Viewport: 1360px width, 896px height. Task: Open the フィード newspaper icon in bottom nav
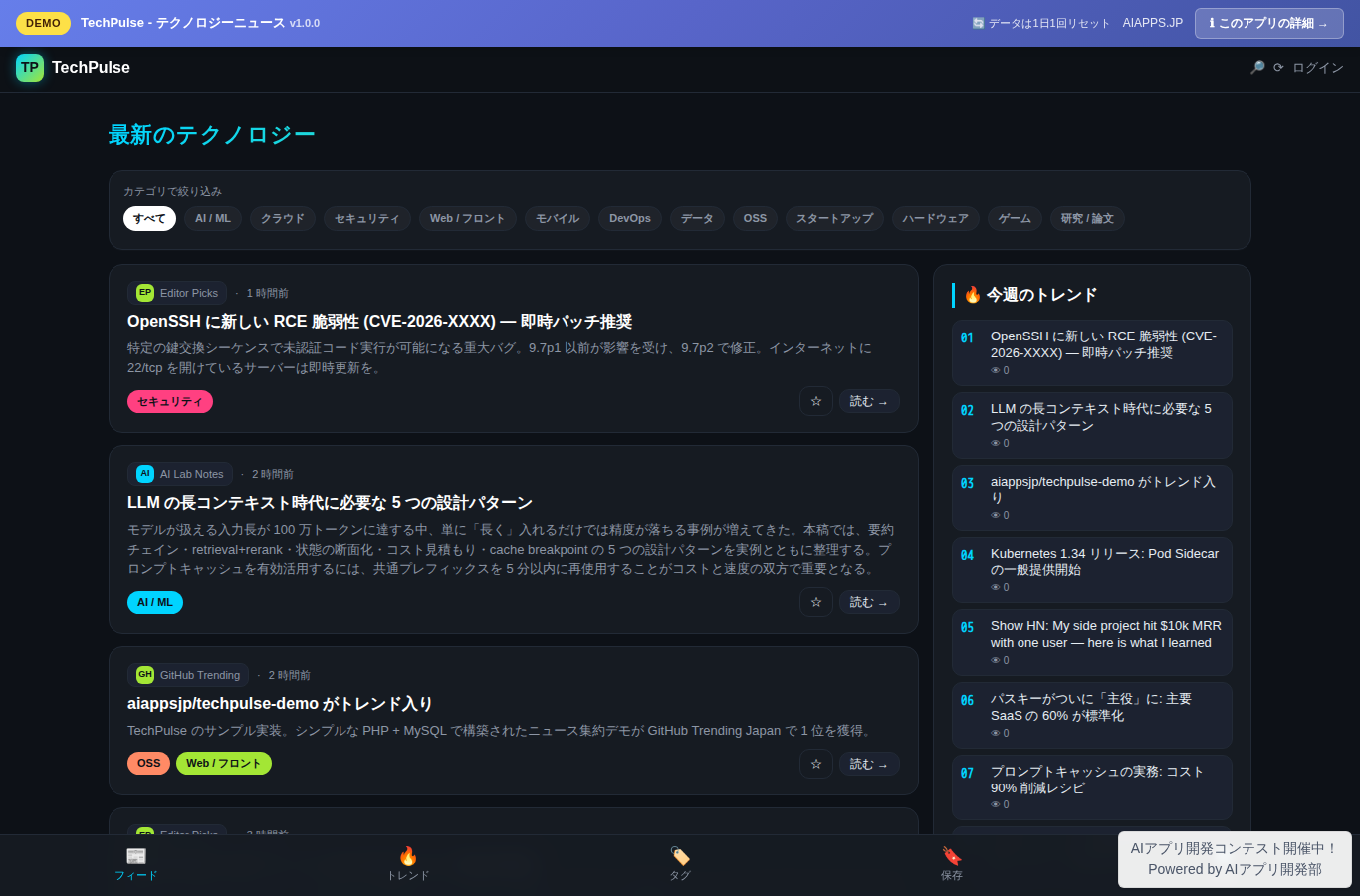click(136, 856)
